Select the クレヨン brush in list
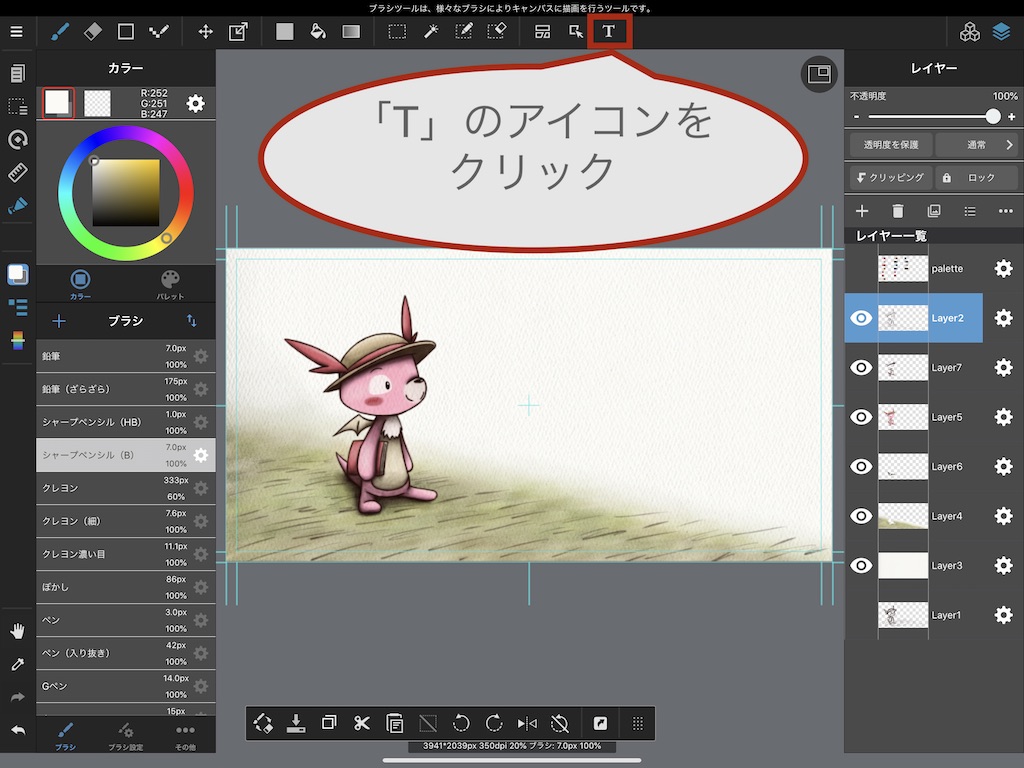This screenshot has width=1024, height=768. 100,488
